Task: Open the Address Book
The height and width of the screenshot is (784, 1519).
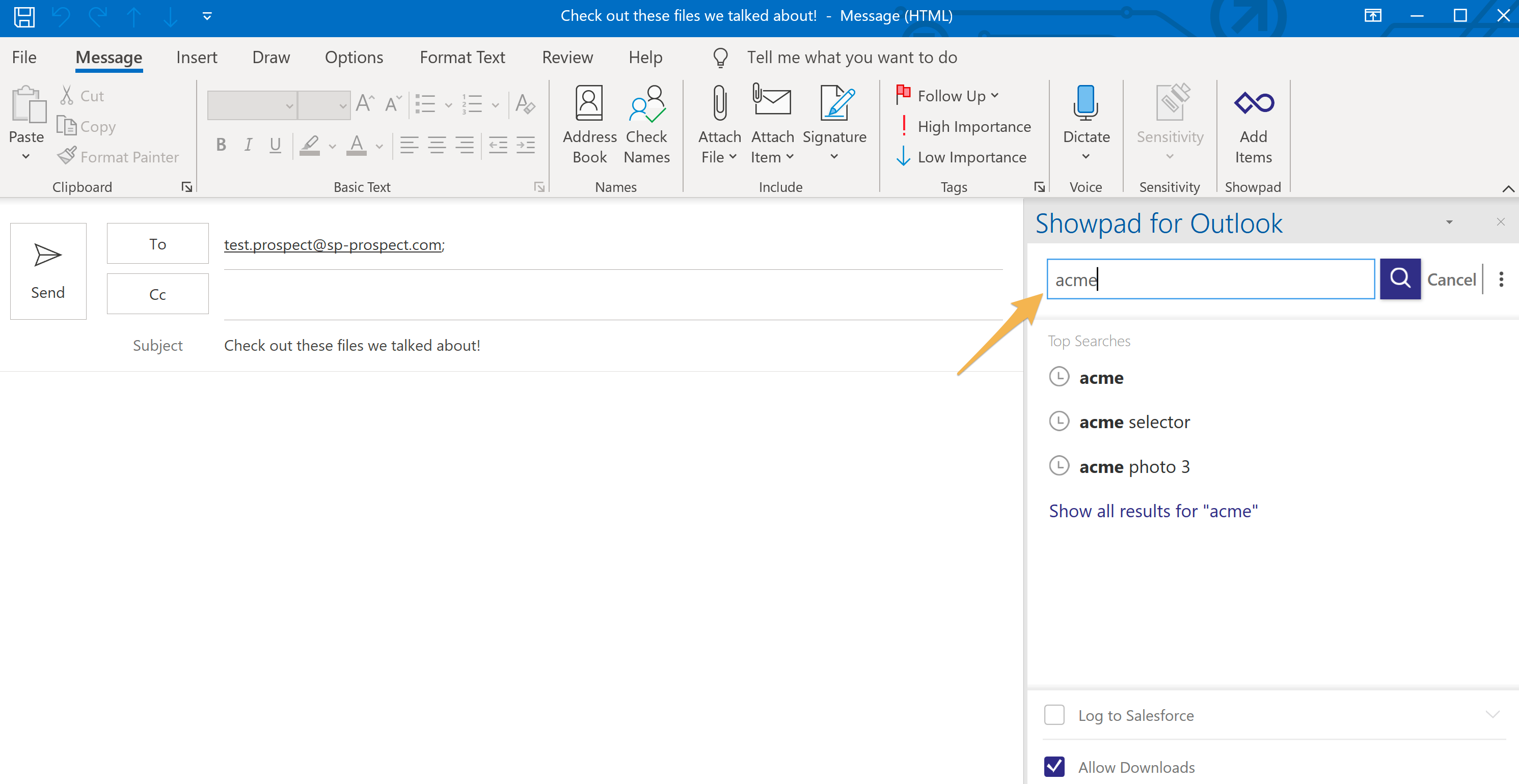Action: click(589, 124)
